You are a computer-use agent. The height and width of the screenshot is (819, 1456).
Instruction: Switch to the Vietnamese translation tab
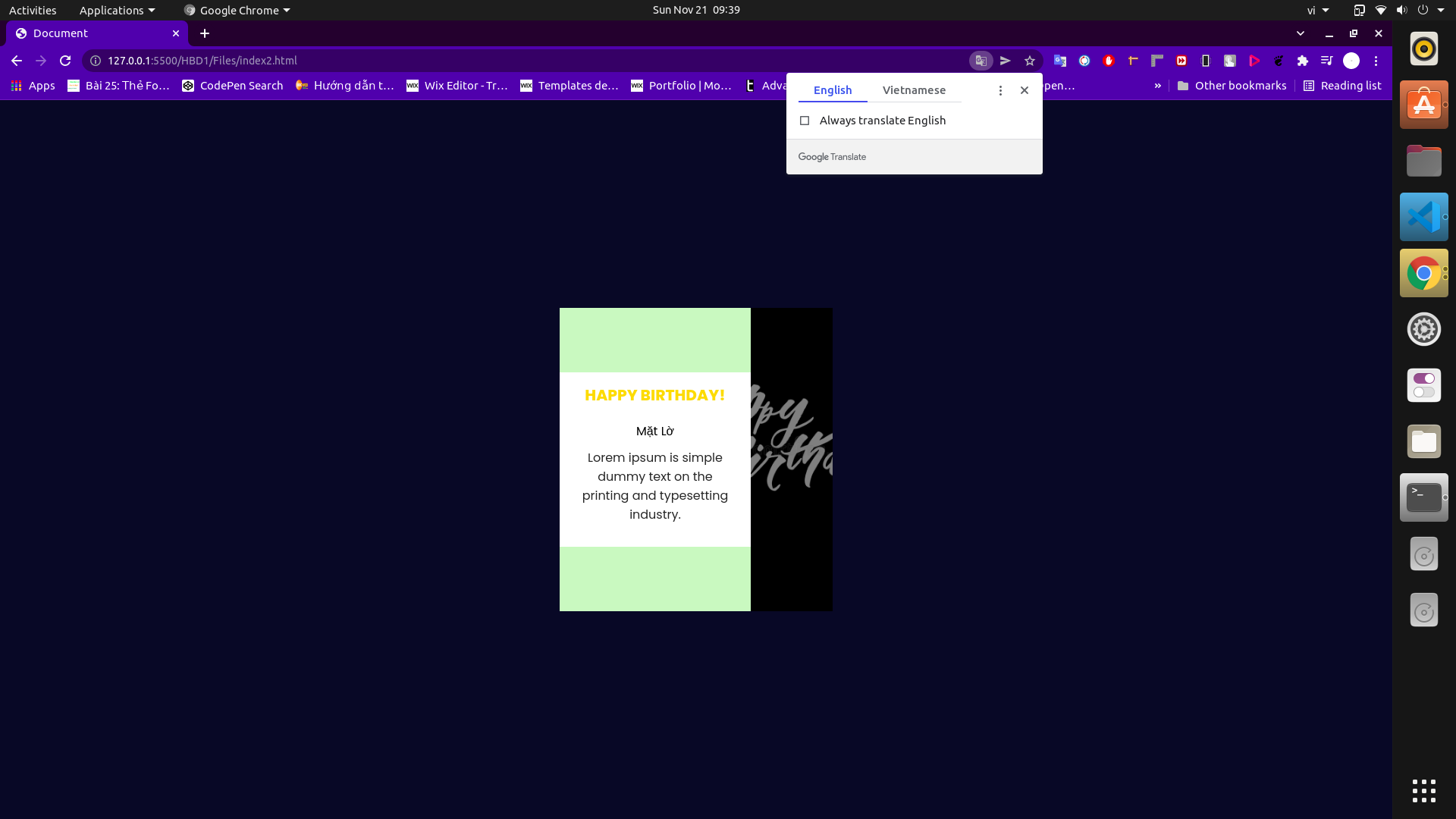click(x=914, y=89)
